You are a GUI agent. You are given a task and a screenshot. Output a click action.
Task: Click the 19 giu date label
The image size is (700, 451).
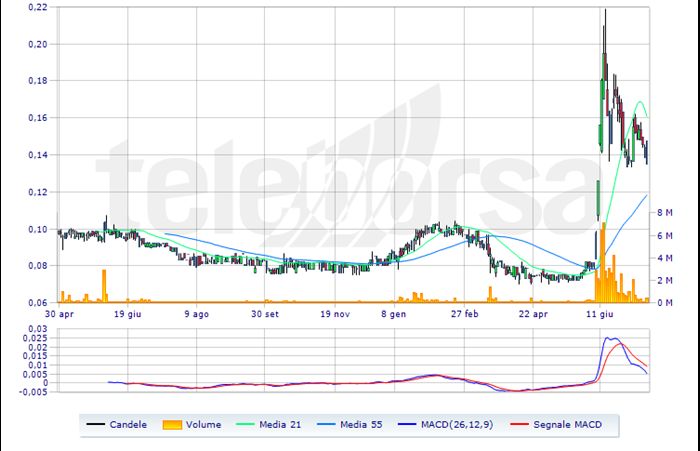(128, 314)
